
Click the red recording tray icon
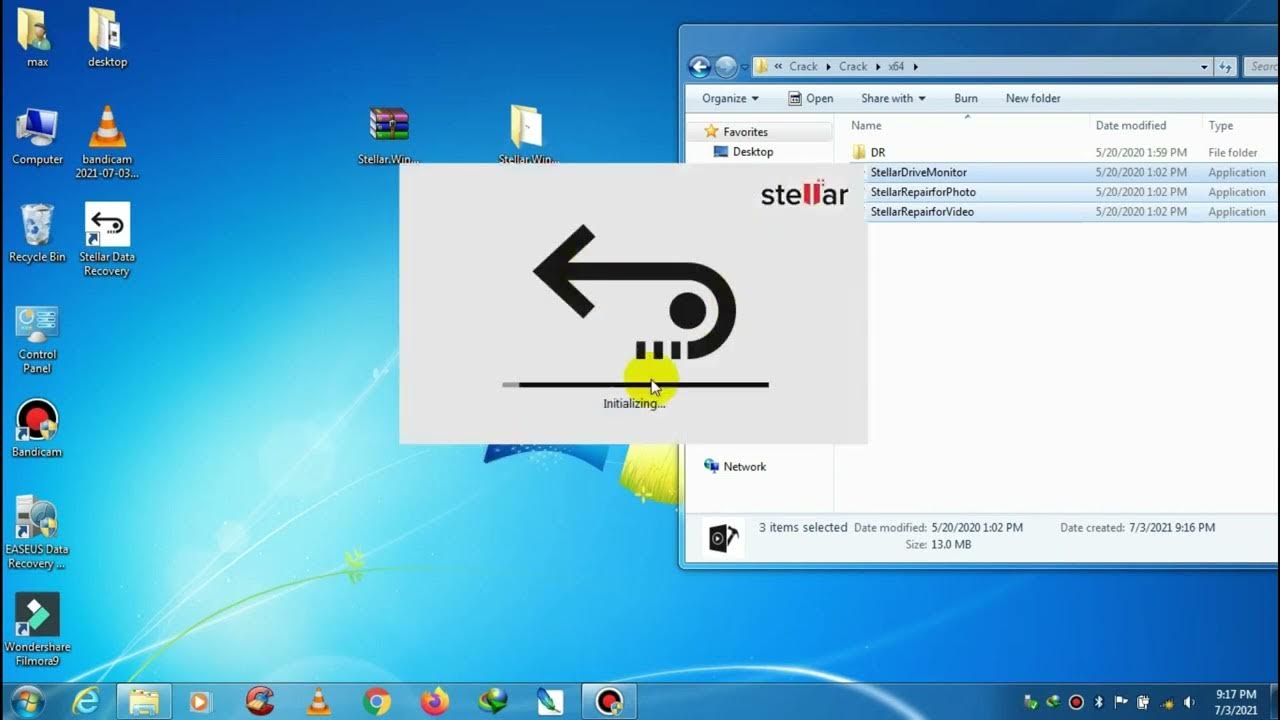1076,702
